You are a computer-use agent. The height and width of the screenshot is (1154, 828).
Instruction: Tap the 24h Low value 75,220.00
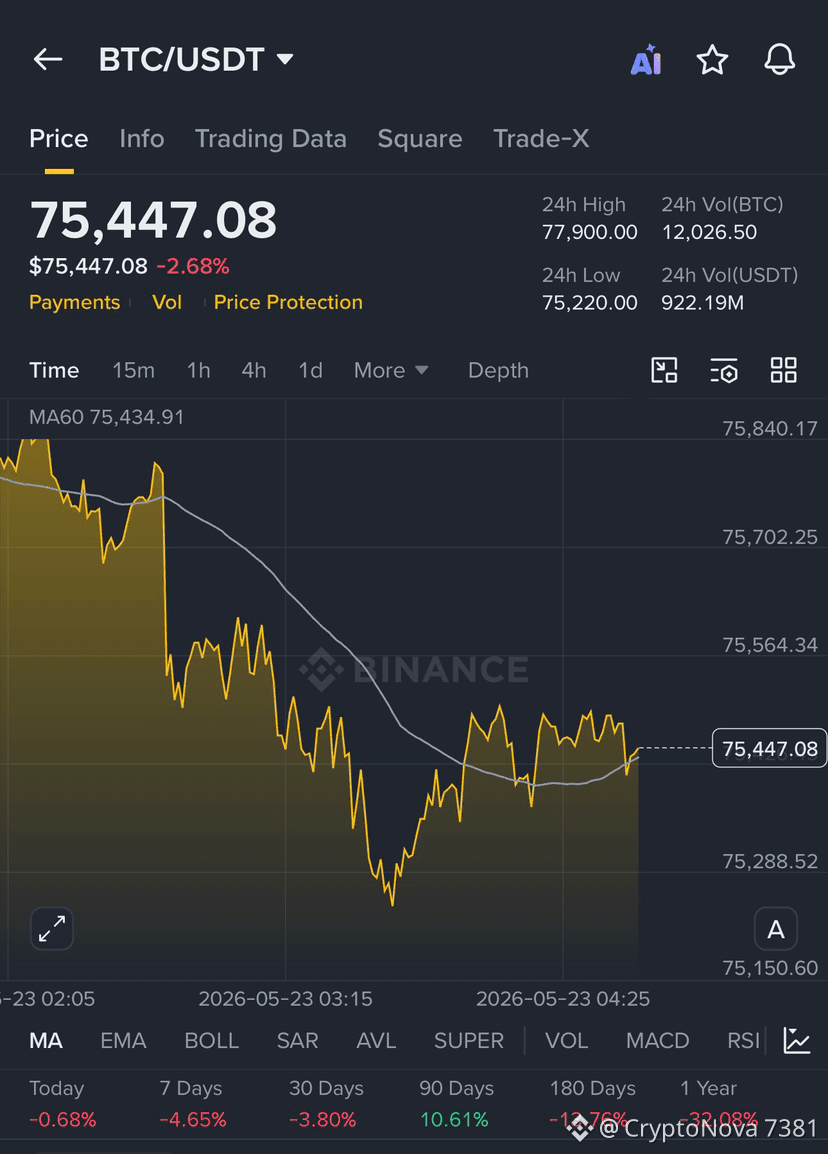(590, 302)
